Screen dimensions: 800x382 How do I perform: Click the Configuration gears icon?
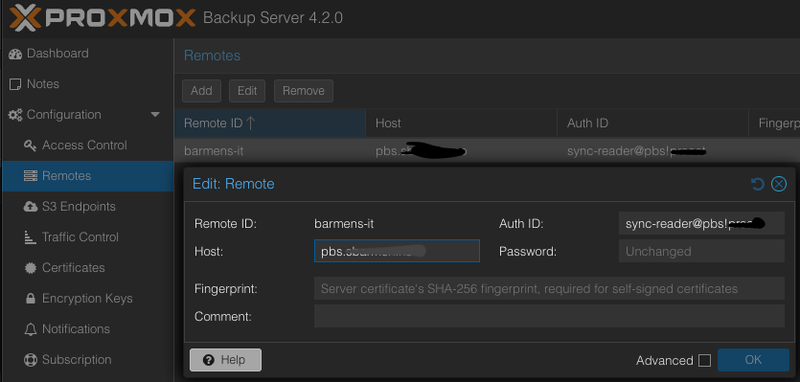tap(15, 115)
